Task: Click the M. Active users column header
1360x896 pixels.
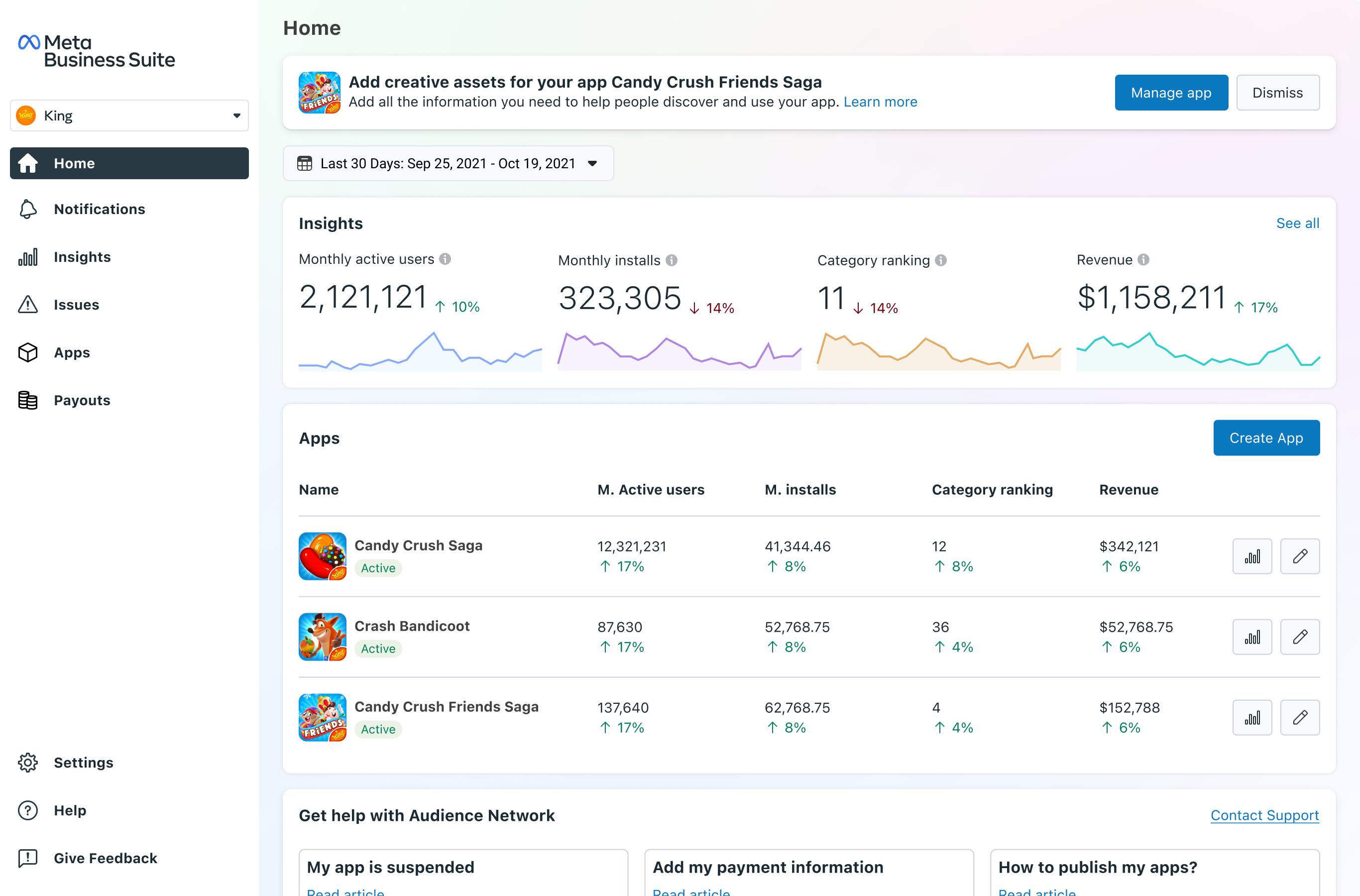Action: click(651, 490)
